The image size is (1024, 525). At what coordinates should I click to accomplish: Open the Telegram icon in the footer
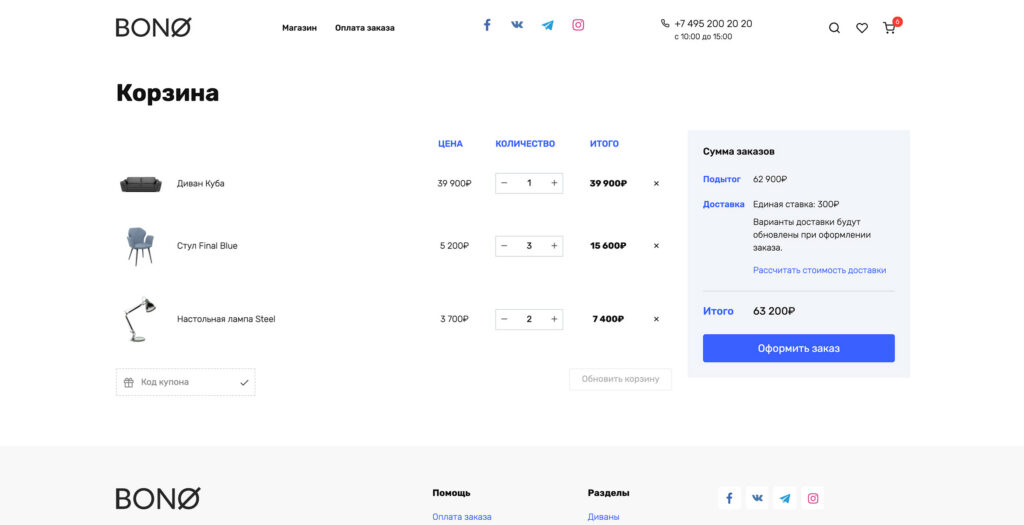(x=785, y=498)
